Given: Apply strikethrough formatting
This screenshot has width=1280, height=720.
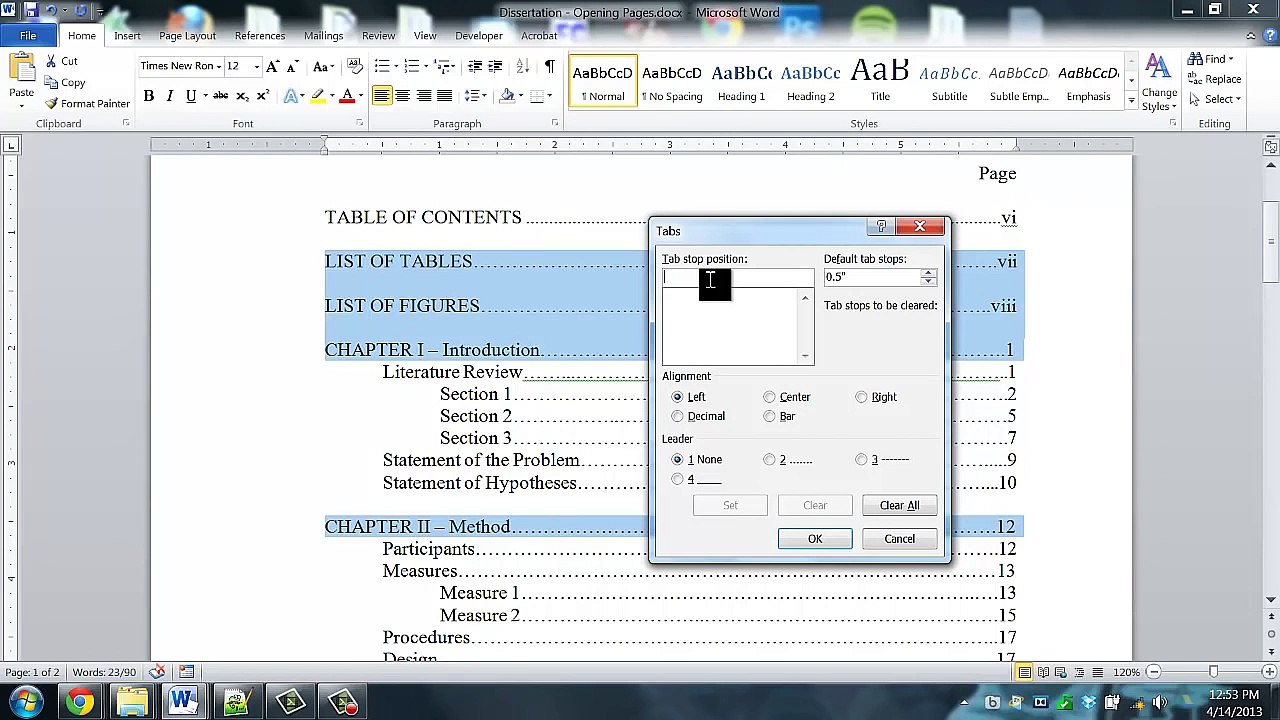Looking at the screenshot, I should [220, 96].
